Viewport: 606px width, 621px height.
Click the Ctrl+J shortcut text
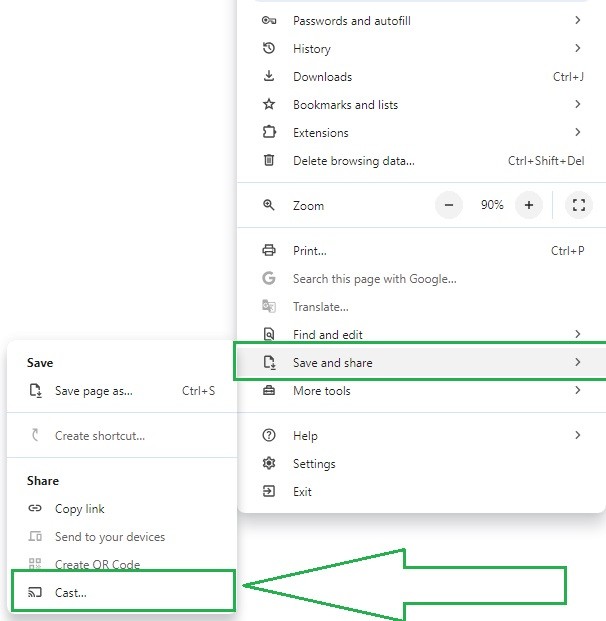[568, 76]
